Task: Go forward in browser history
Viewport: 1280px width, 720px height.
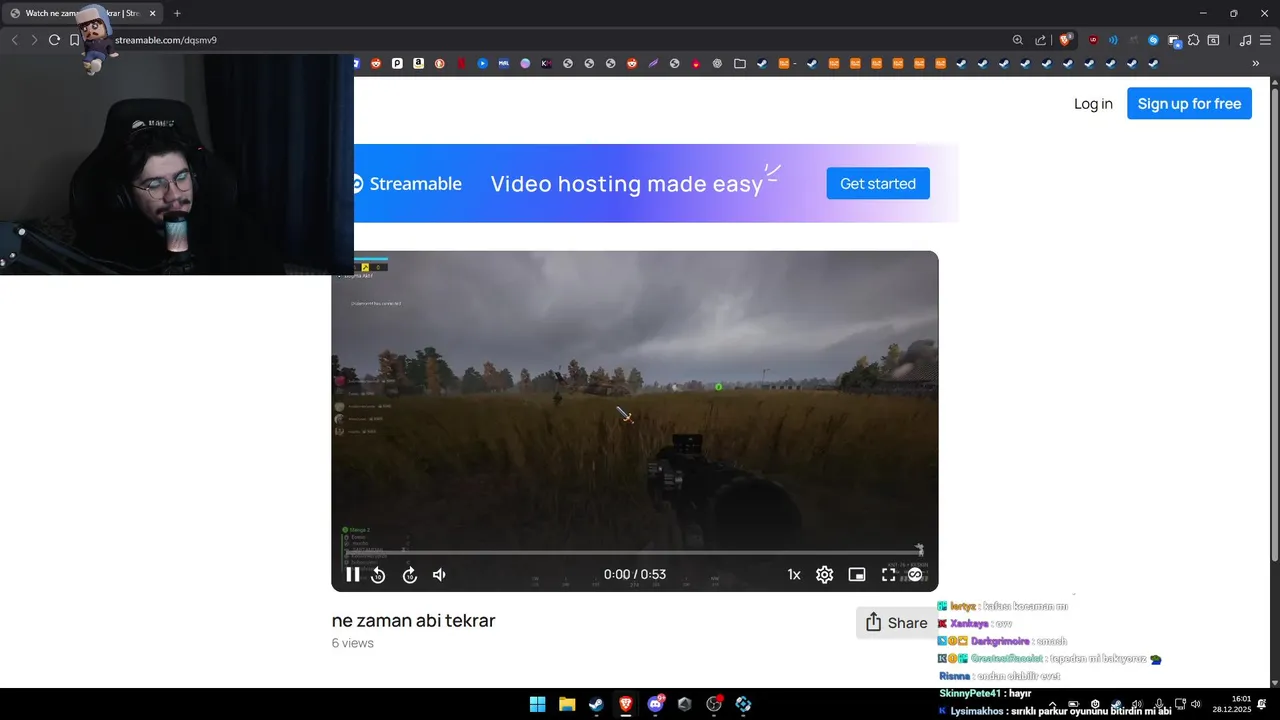Action: (34, 40)
